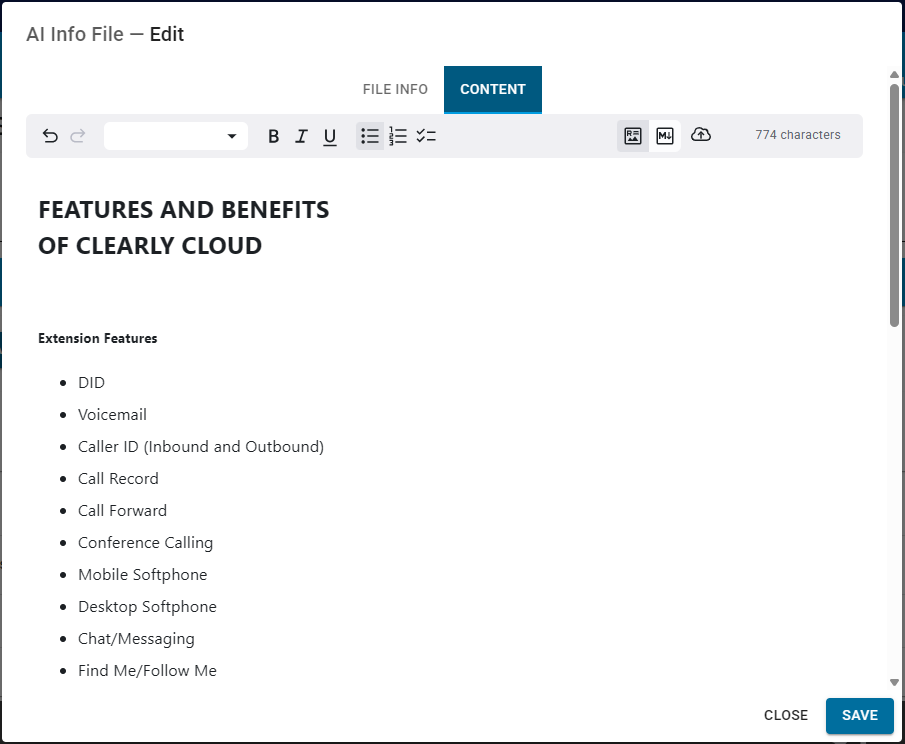Click the Voicemail list item text
This screenshot has width=905, height=744.
(x=112, y=414)
